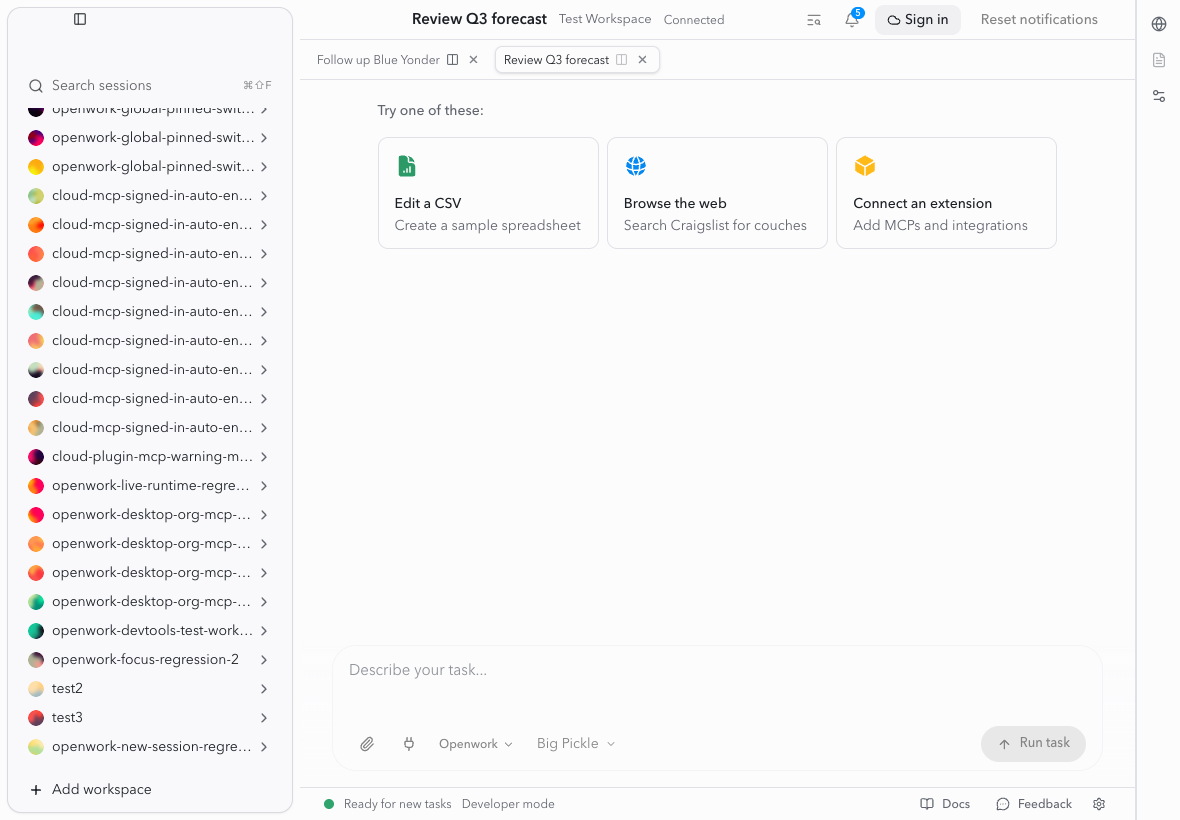Open the session search list icon in header
This screenshot has width=1180, height=820.
814,20
